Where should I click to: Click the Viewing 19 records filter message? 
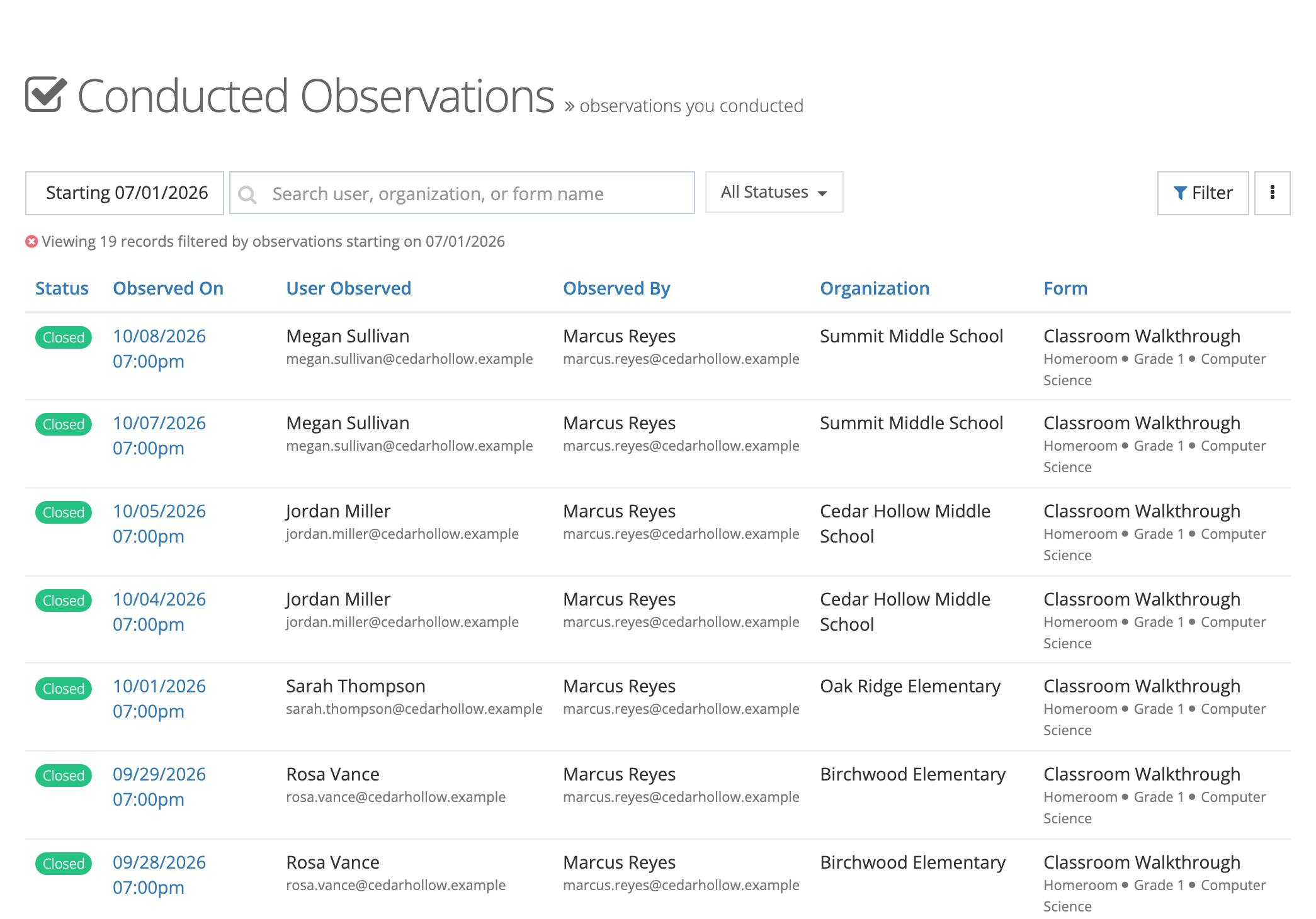pos(273,242)
